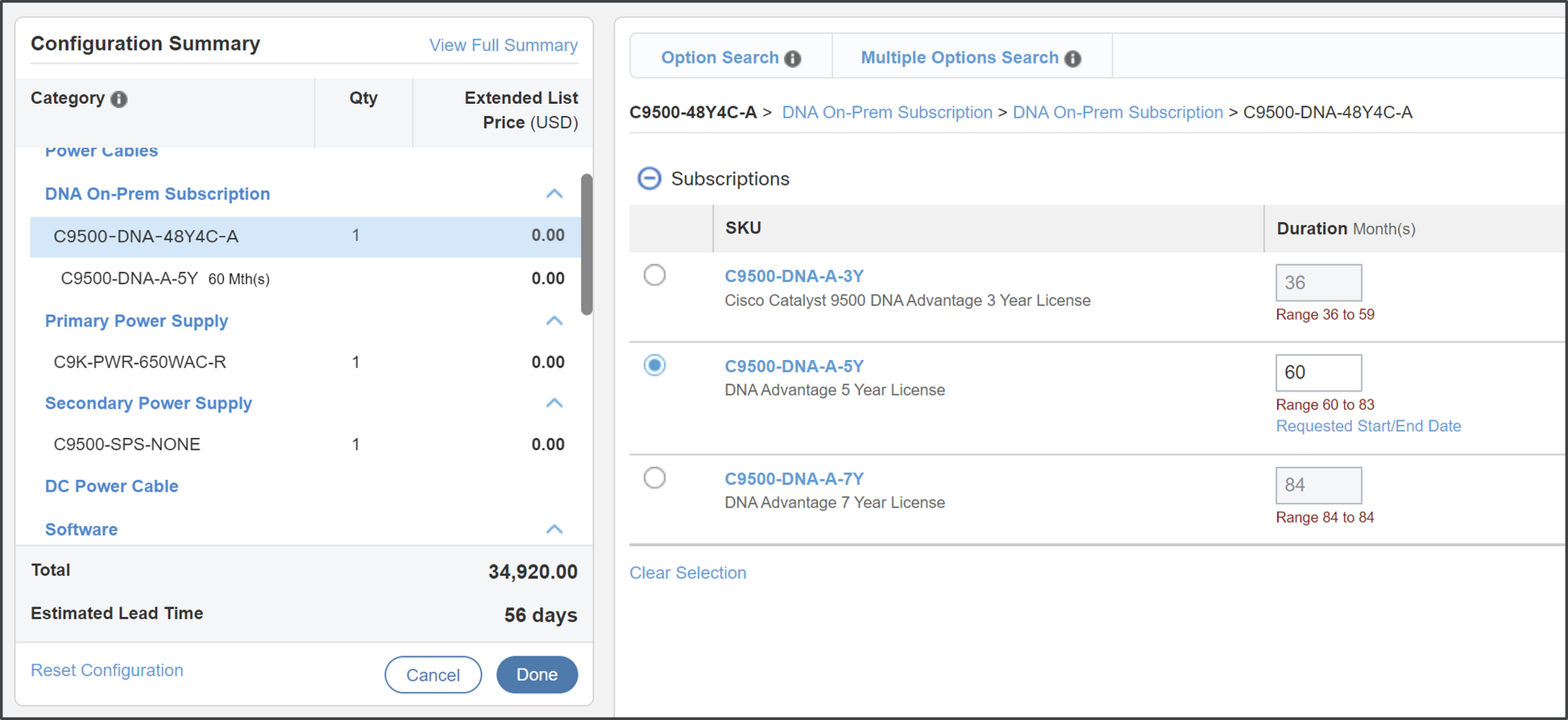Click the configuration summary vertical scrollbar

click(587, 243)
